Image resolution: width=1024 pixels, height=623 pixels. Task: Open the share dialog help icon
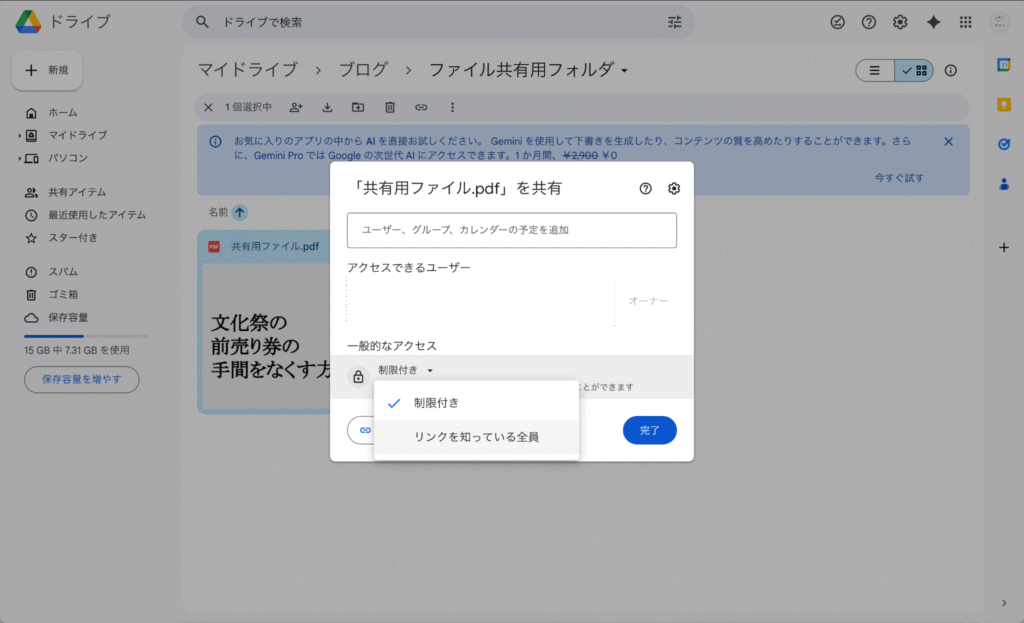pyautogui.click(x=645, y=189)
